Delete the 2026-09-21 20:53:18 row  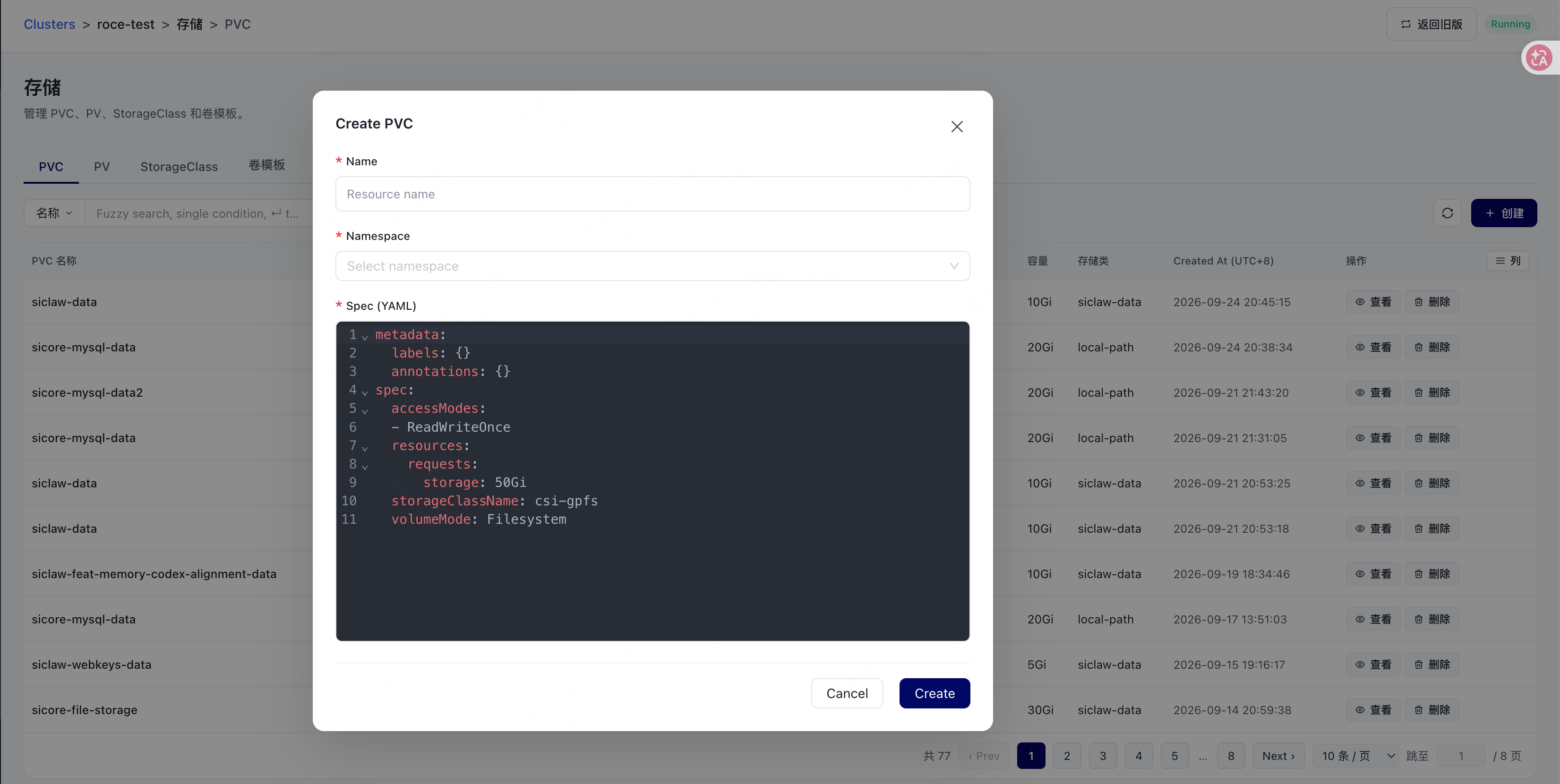[1431, 528]
